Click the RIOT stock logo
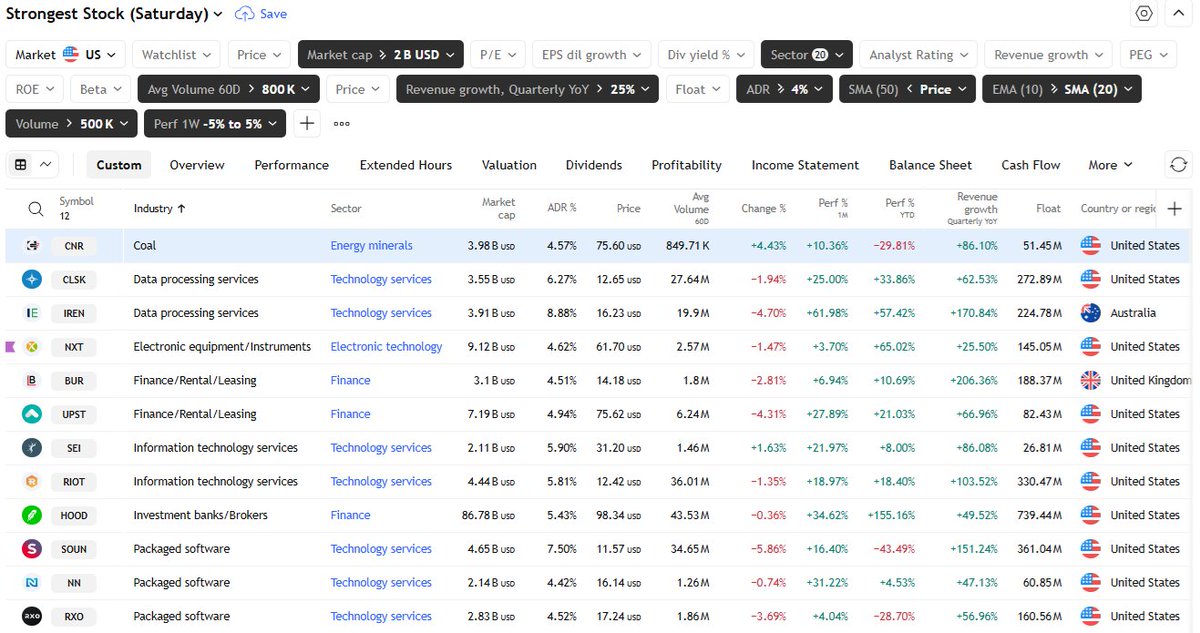Screen dimensions: 1200x633 point(33,482)
